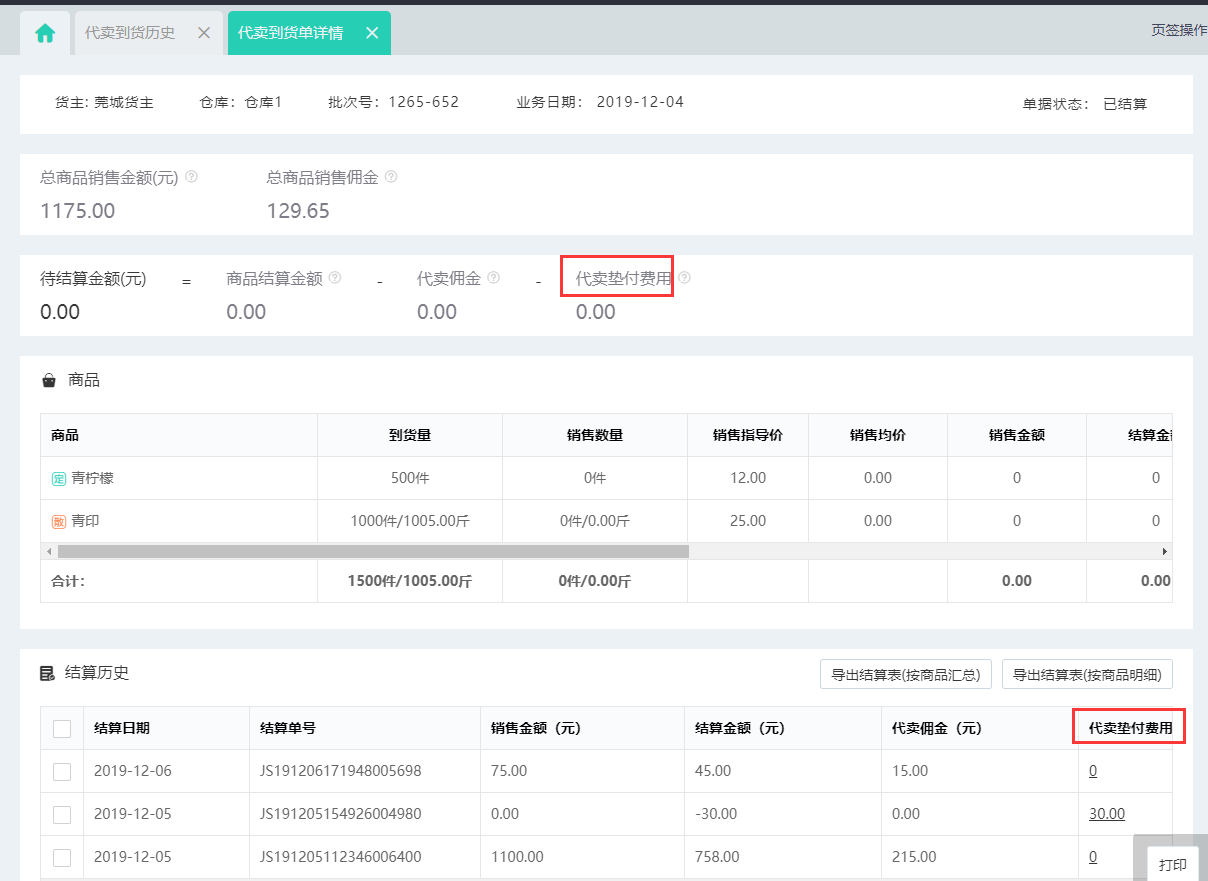Click help icon next to 商品结算金额

[335, 277]
